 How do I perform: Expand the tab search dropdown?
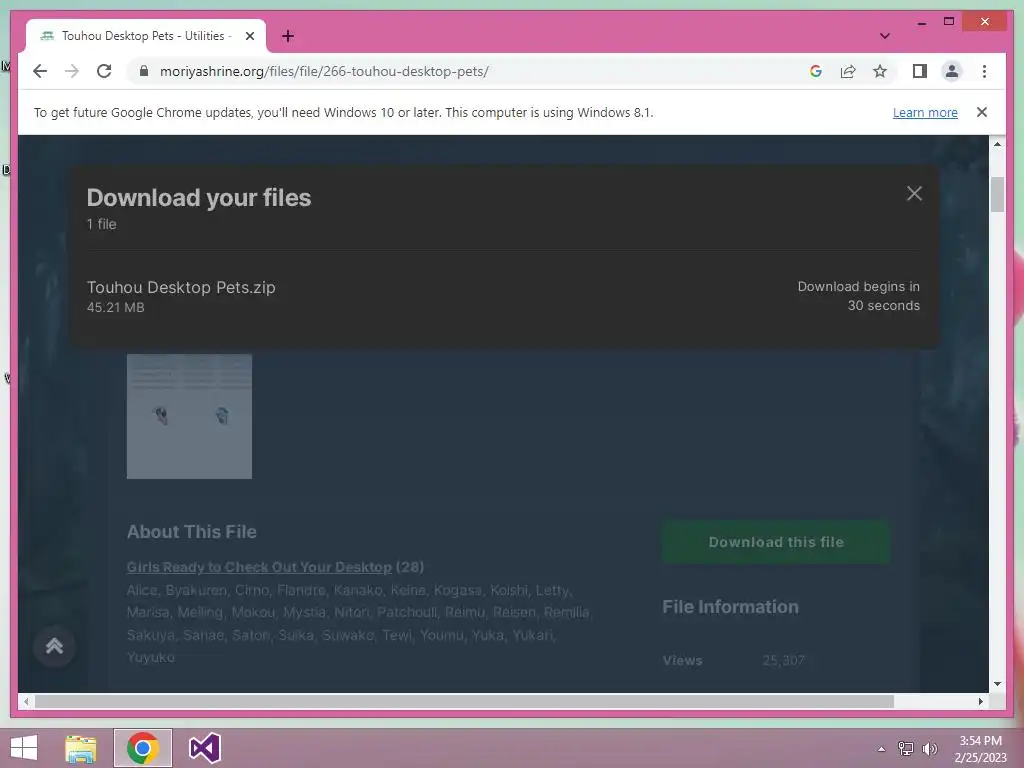(884, 36)
